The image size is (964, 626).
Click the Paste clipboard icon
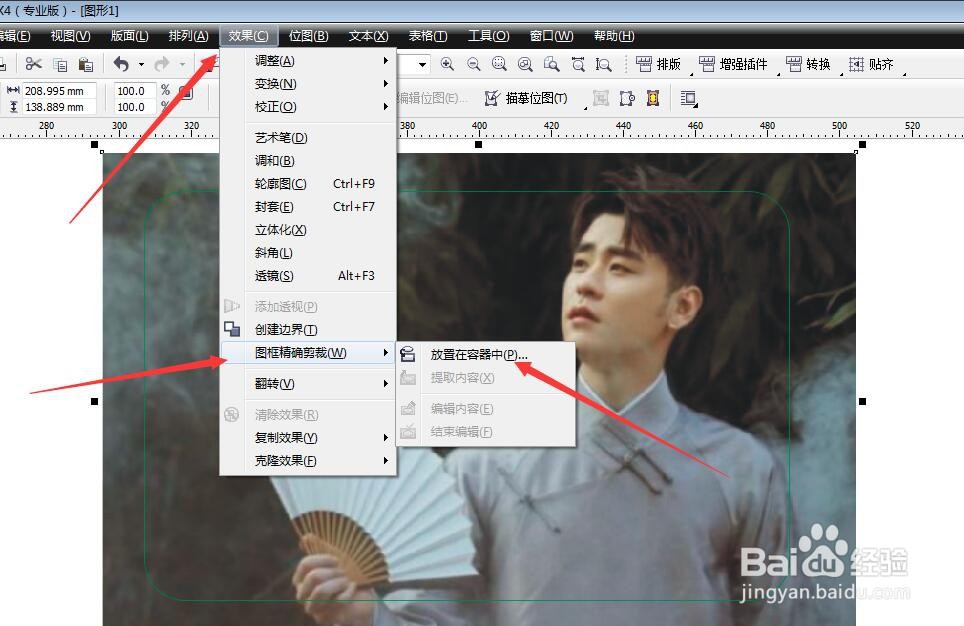click(x=86, y=65)
